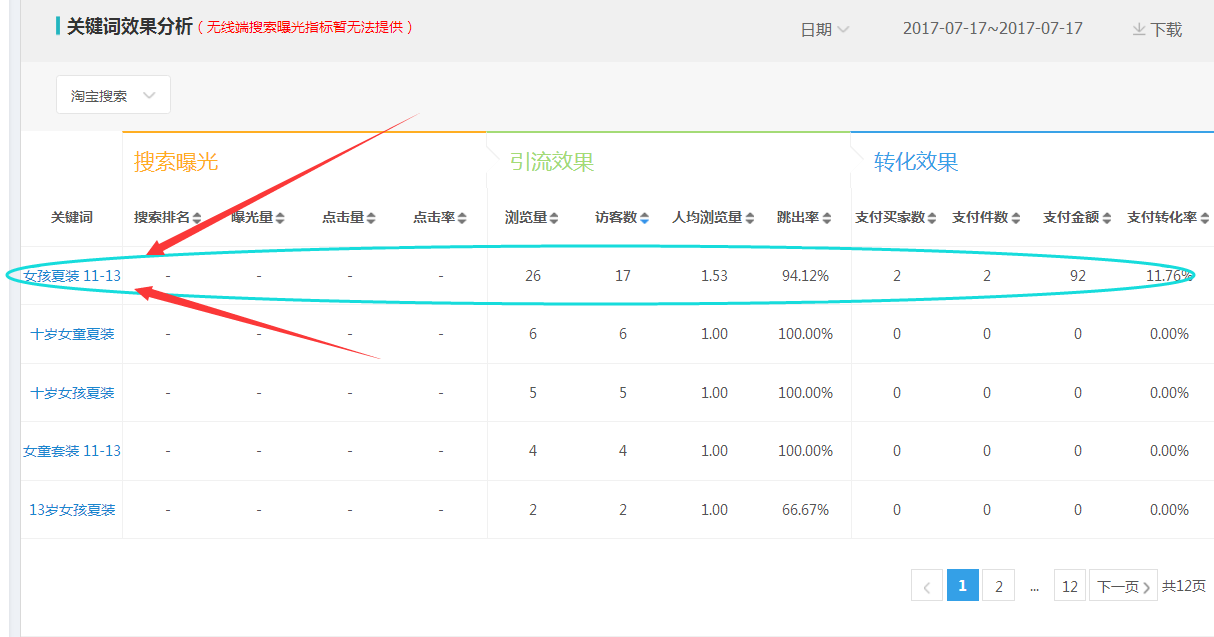Open keyword link 13岁女孩夏装
1214x637 pixels.
click(72, 510)
